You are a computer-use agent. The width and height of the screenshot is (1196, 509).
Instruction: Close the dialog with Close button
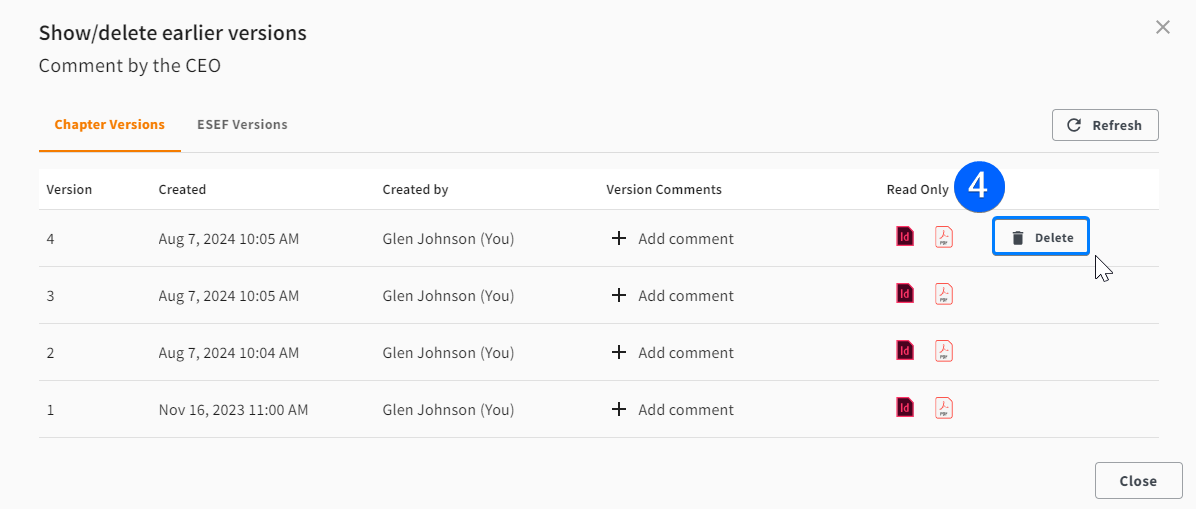pos(1138,481)
